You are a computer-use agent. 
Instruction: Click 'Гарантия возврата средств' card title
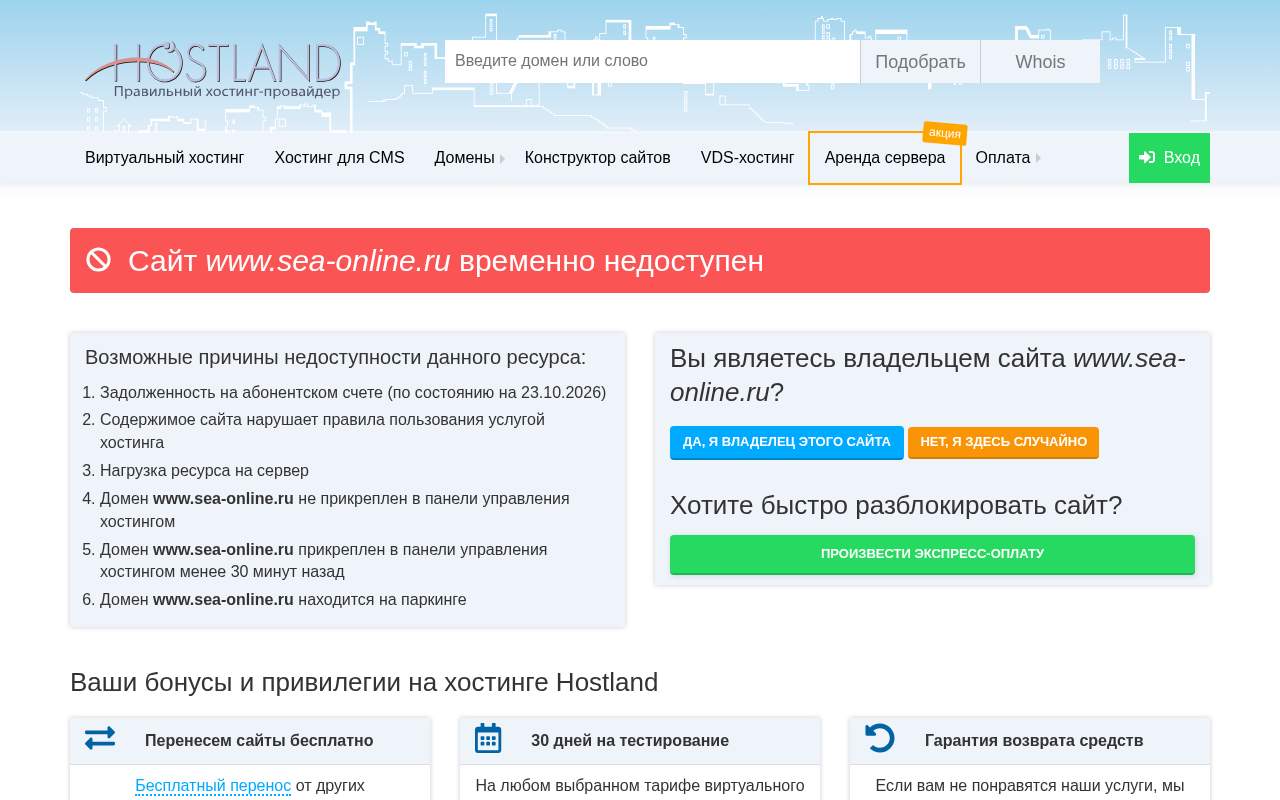(x=1034, y=741)
